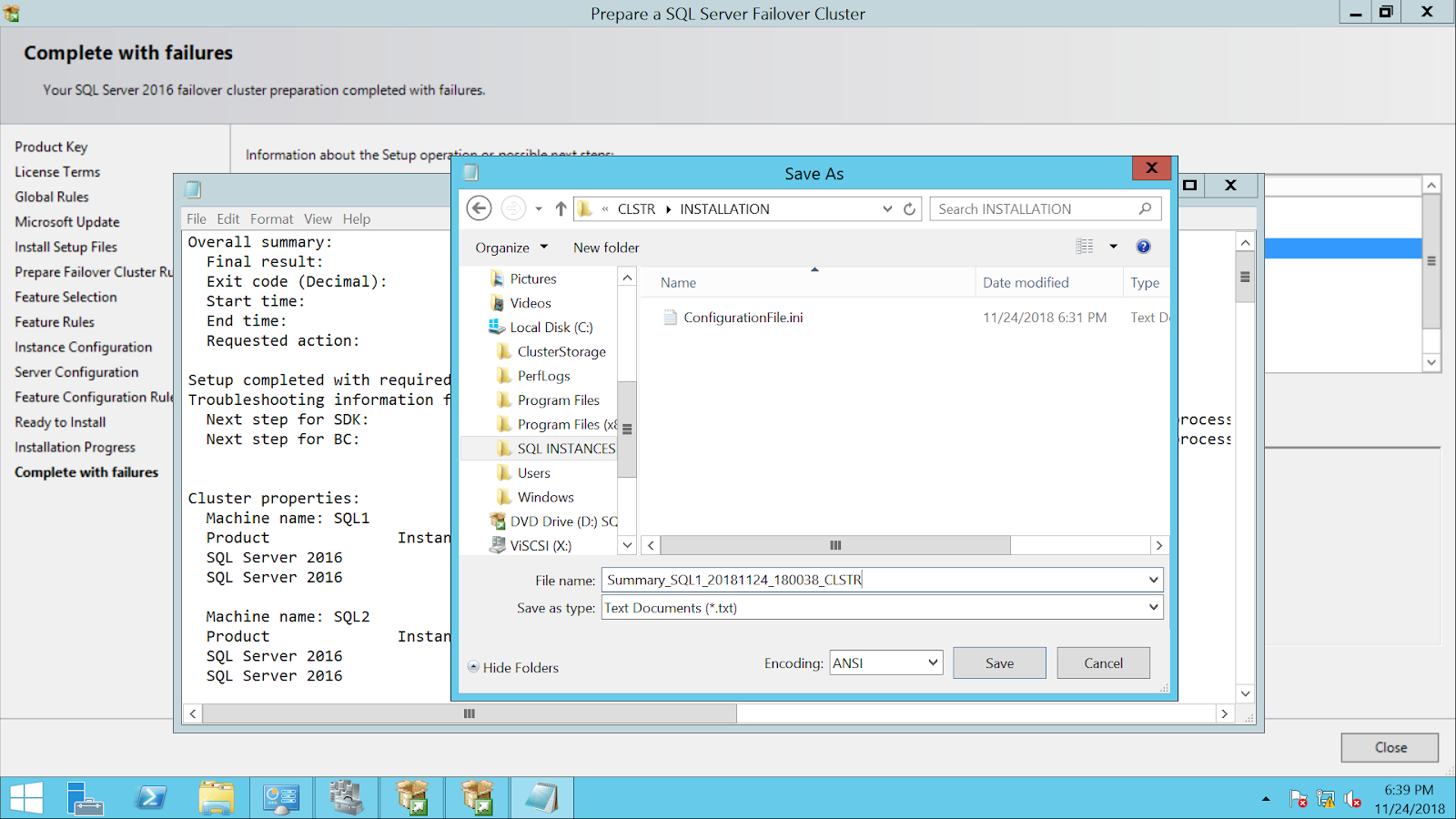Select the ClusterStorage folder
The height and width of the screenshot is (819, 1456).
tap(551, 351)
